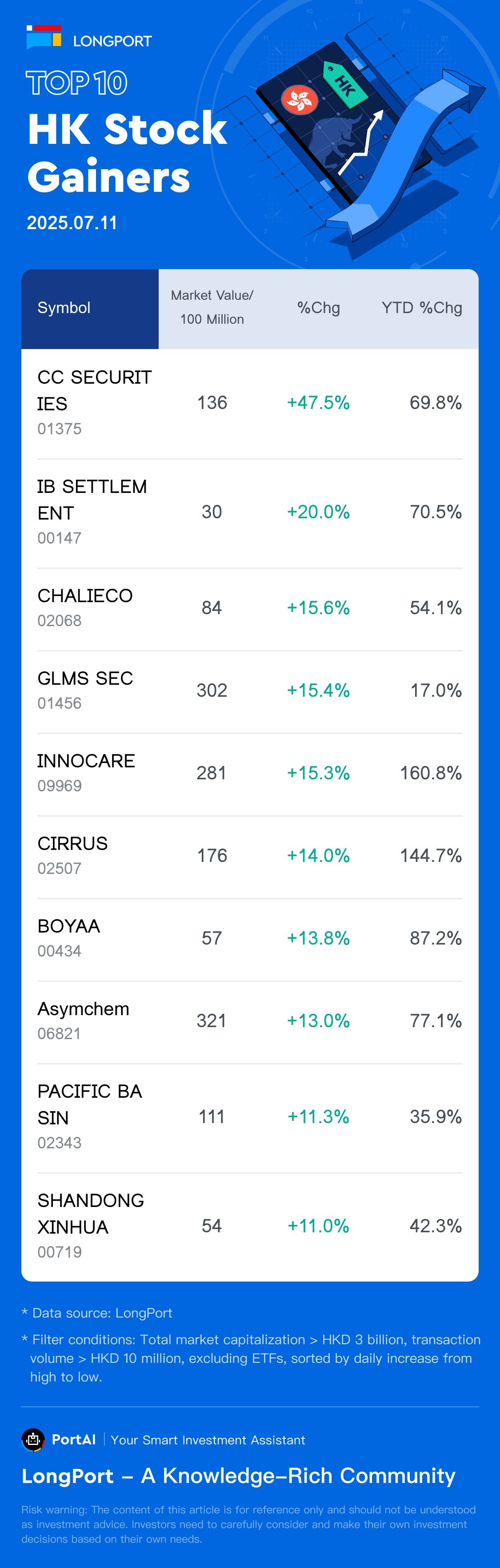This screenshot has width=500, height=1568.
Task: Select the YTD %Chg column header
Action: pyautogui.click(x=421, y=308)
